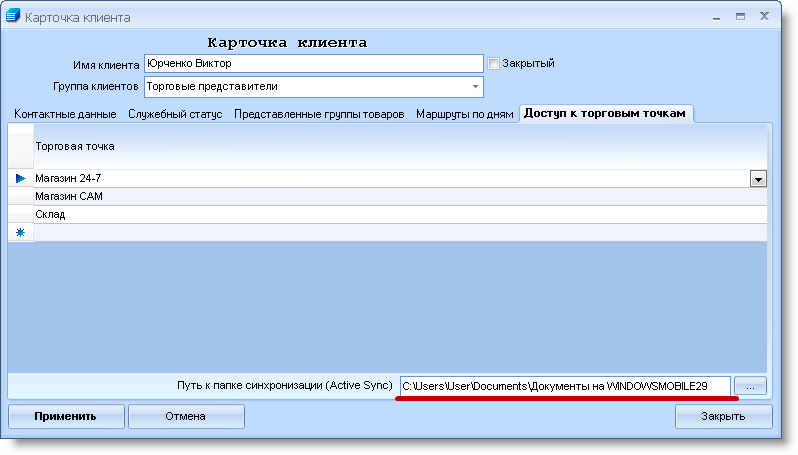
Task: Click the Отмена button
Action: point(186,416)
